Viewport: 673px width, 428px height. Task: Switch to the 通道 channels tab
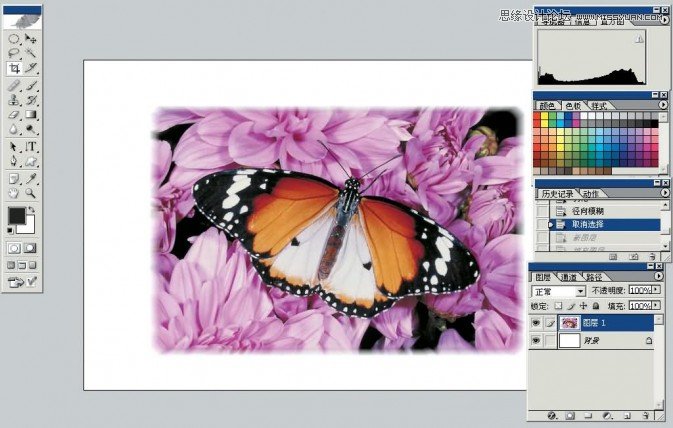pos(569,276)
